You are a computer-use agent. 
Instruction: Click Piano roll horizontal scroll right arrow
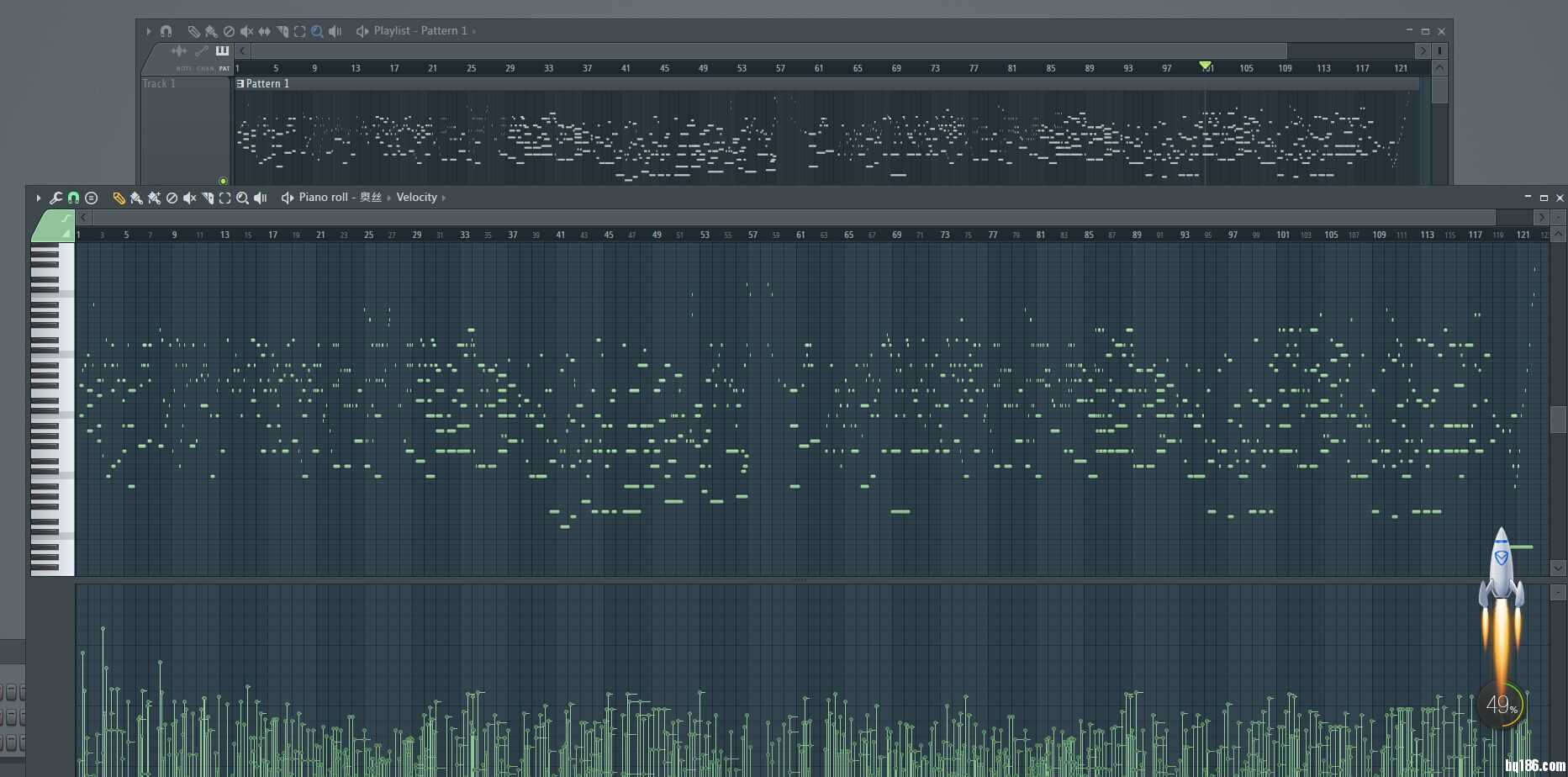click(1541, 217)
